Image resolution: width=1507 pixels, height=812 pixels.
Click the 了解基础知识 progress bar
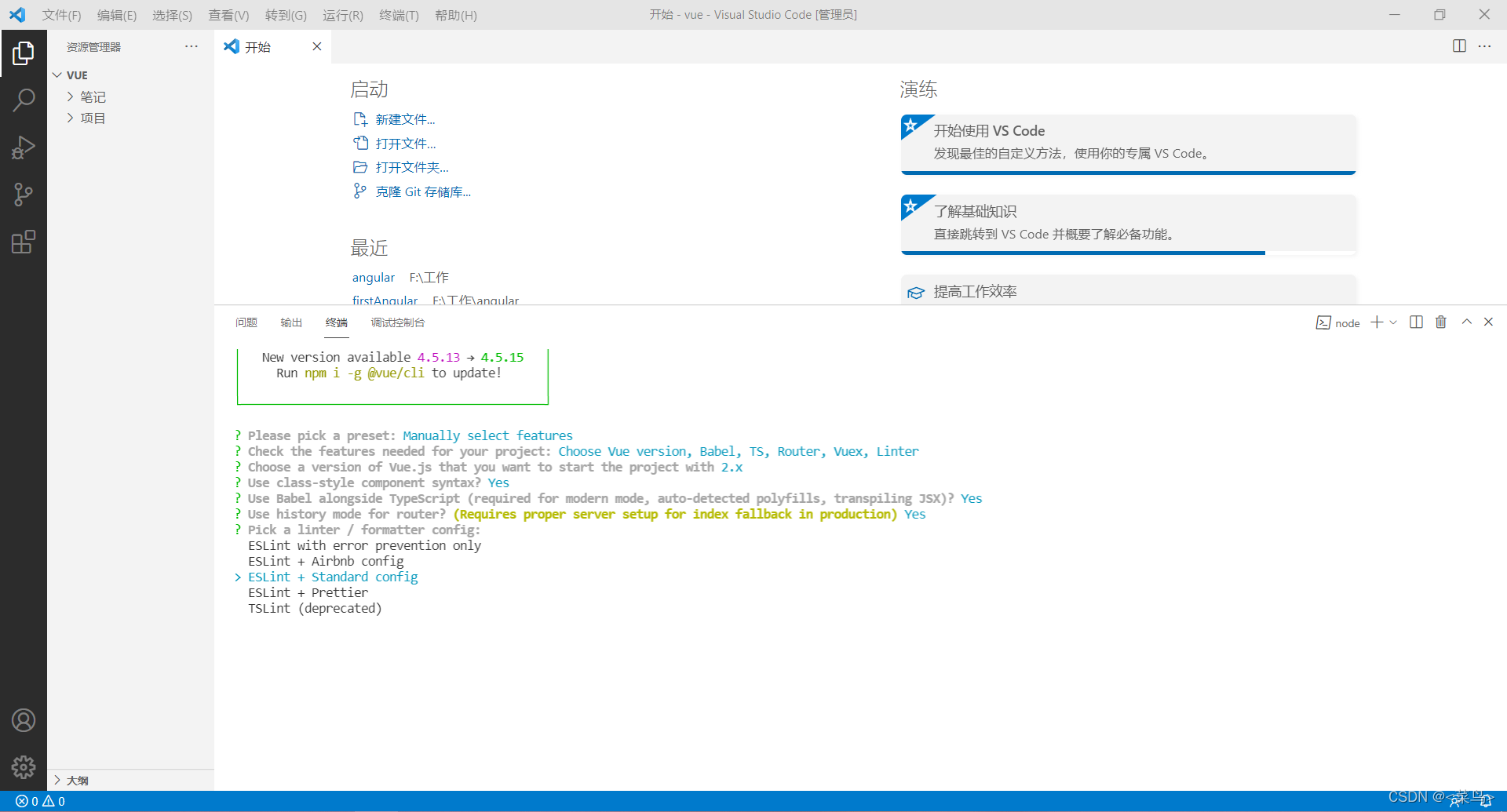pos(1129,253)
